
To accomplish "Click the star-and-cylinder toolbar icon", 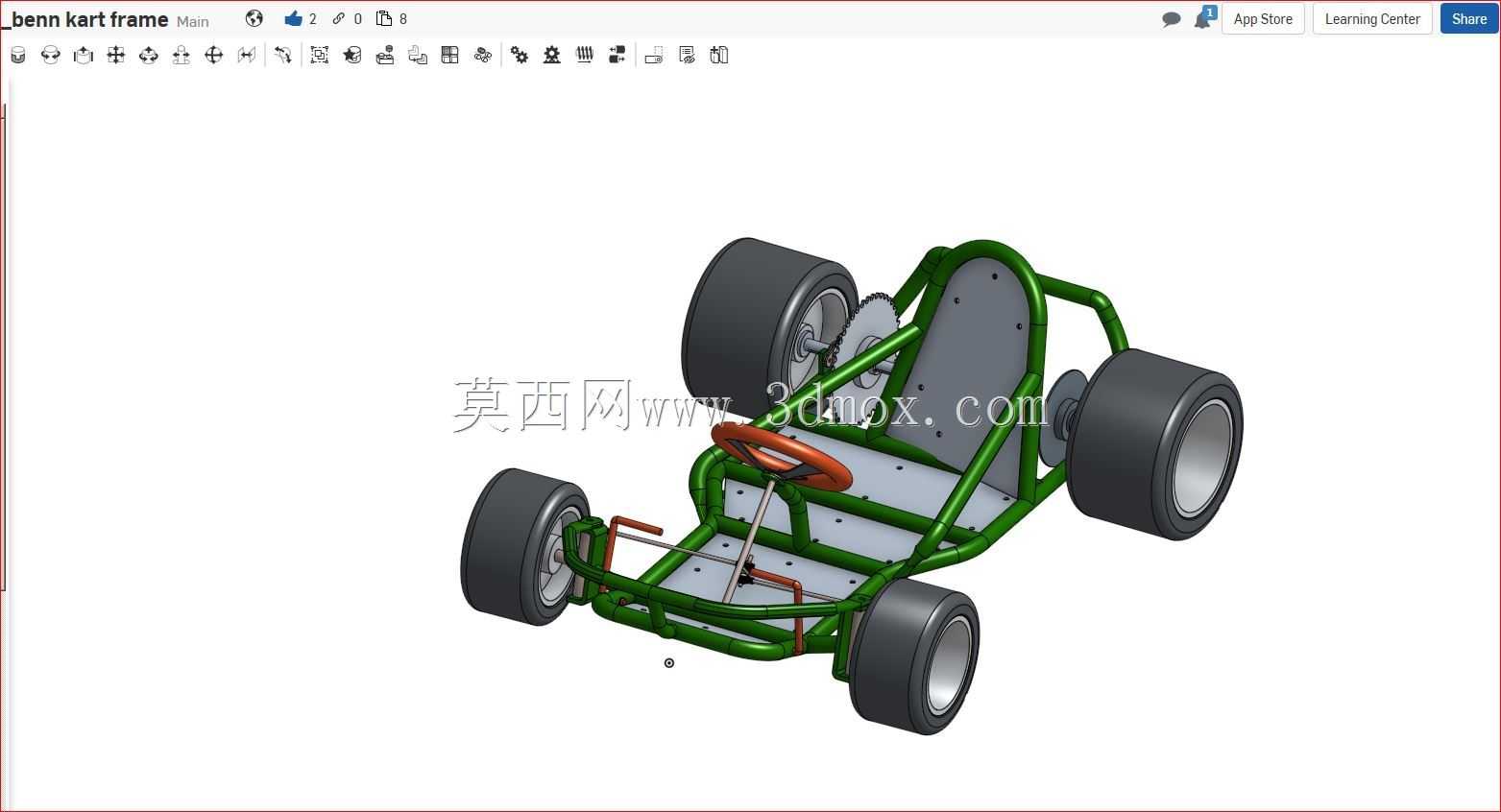I will point(352,56).
